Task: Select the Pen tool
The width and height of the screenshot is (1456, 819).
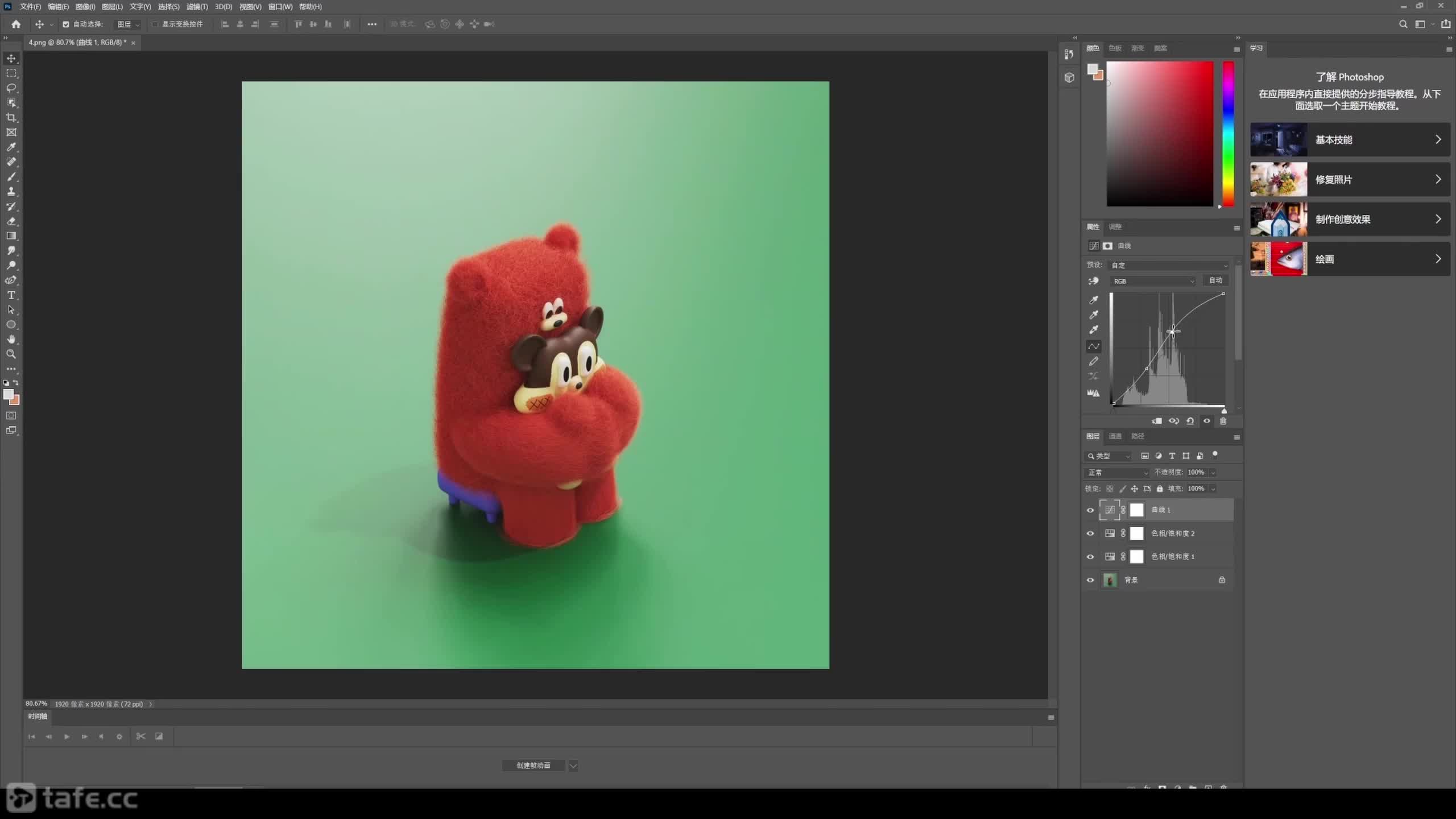Action: click(x=11, y=280)
